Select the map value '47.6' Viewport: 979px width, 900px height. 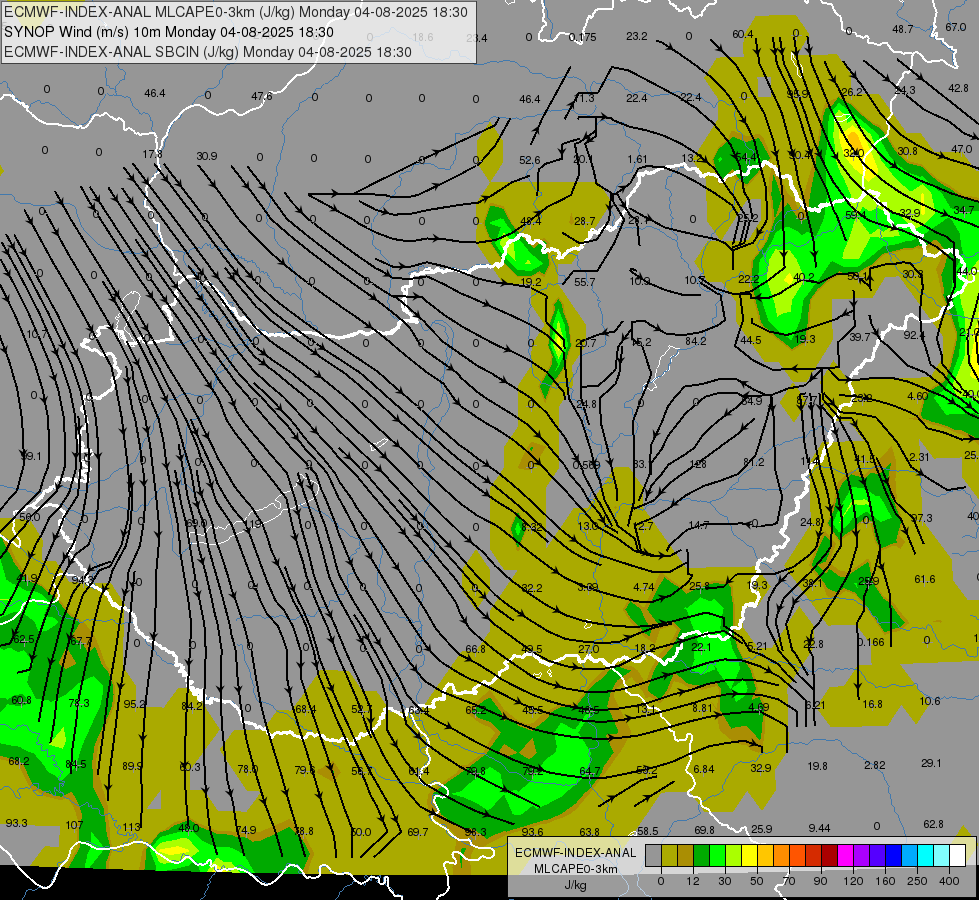pyautogui.click(x=262, y=96)
